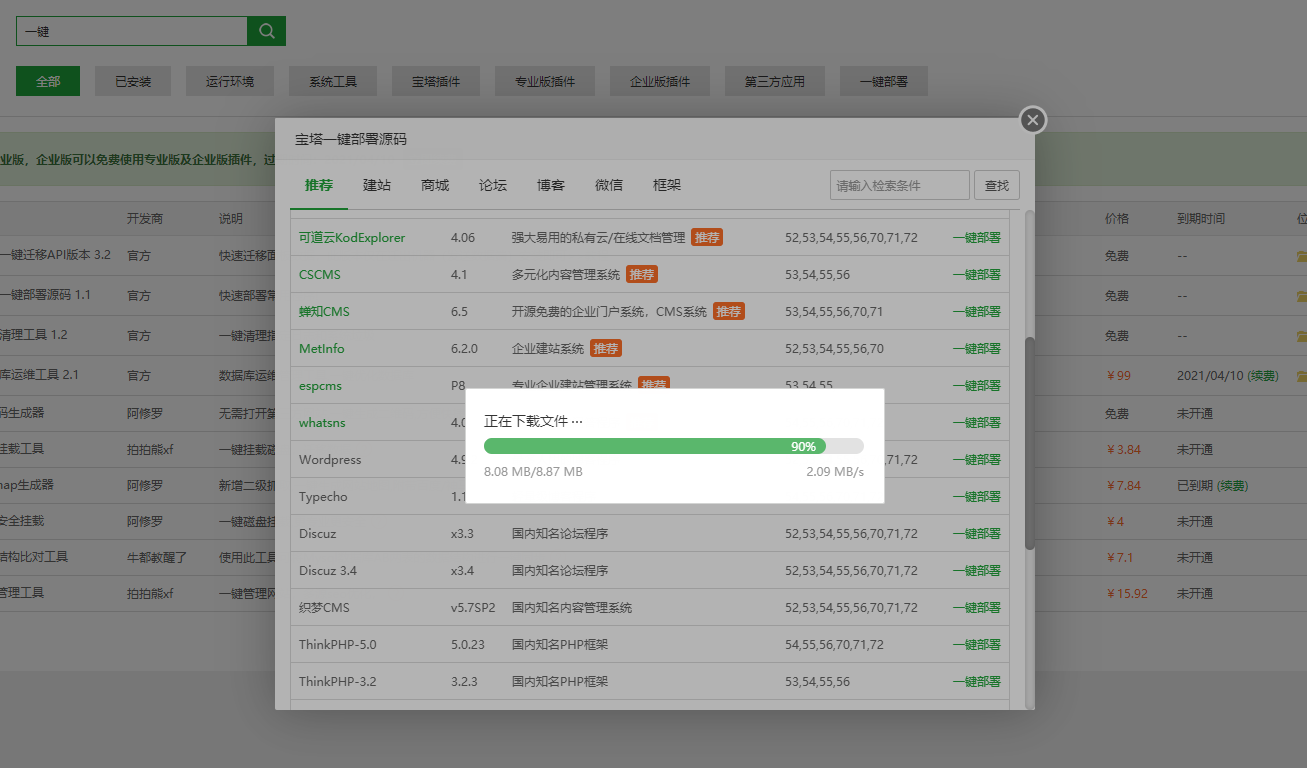Click the 续费 link next to 已到期

point(1232,486)
